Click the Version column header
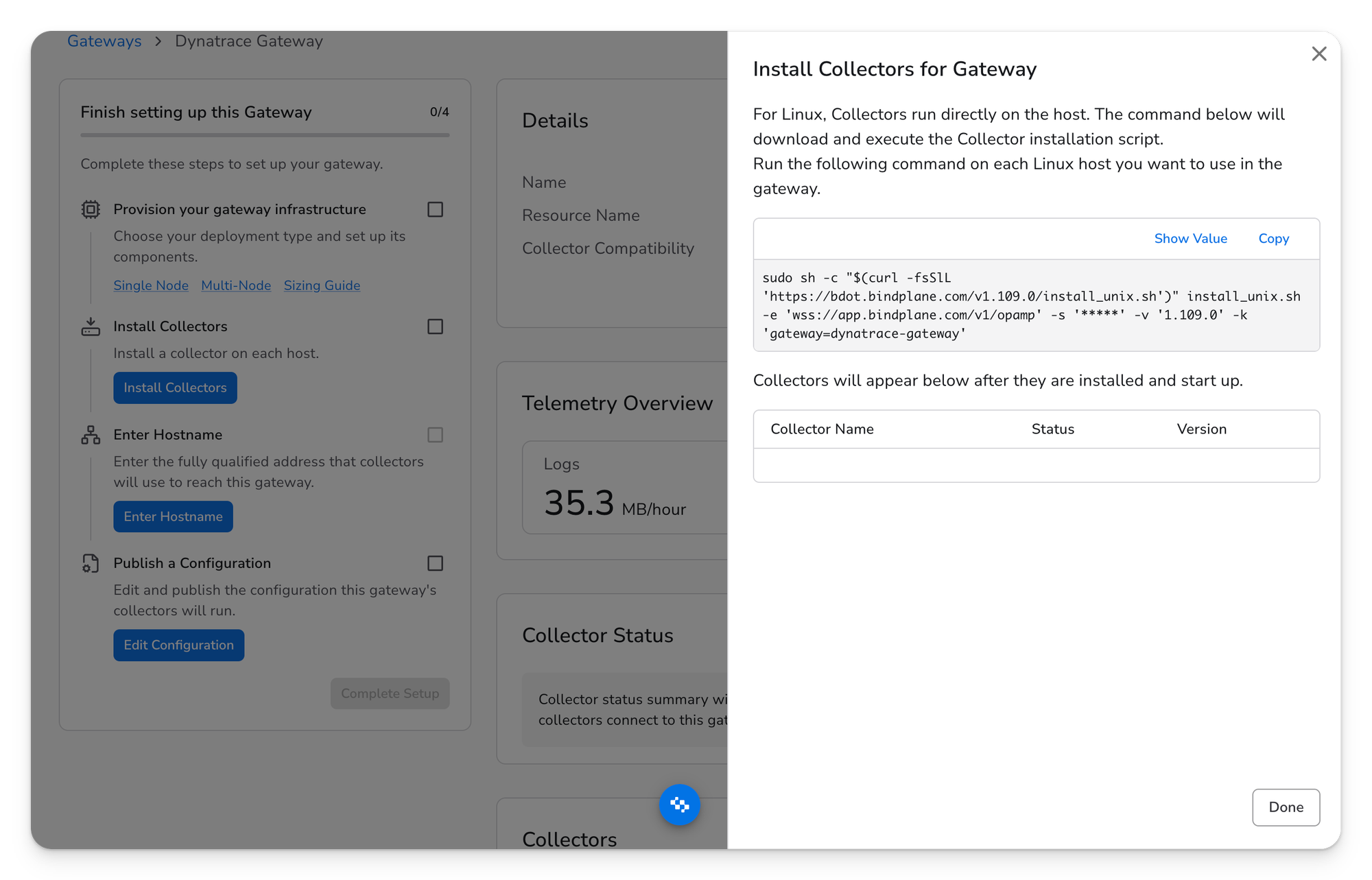This screenshot has width=1372, height=880. [x=1201, y=429]
